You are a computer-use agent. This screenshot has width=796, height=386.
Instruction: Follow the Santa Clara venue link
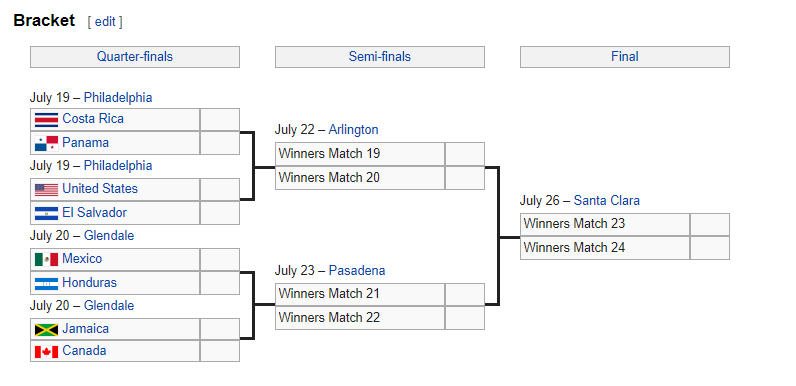[607, 201]
